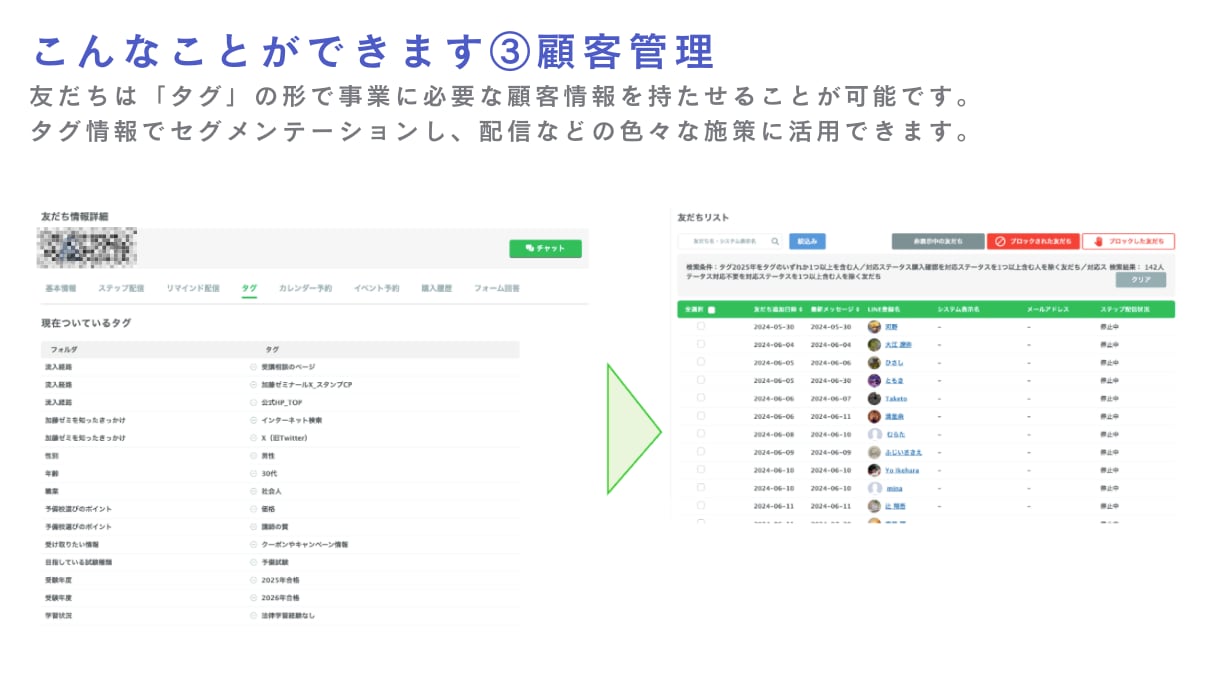
Task: Click the minus icon beside the 男性 tag
Action: [253, 456]
